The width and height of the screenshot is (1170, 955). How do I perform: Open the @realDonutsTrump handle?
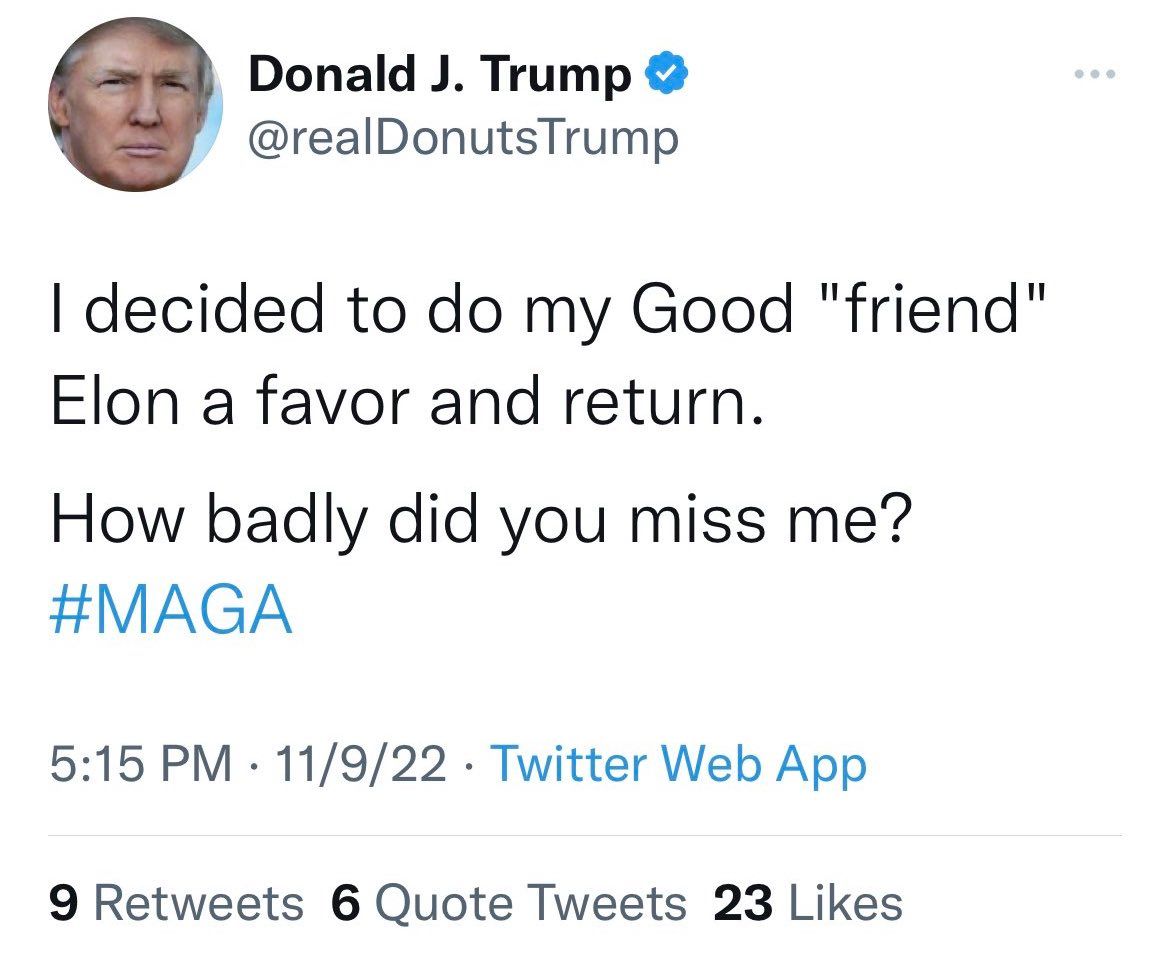[x=463, y=138]
